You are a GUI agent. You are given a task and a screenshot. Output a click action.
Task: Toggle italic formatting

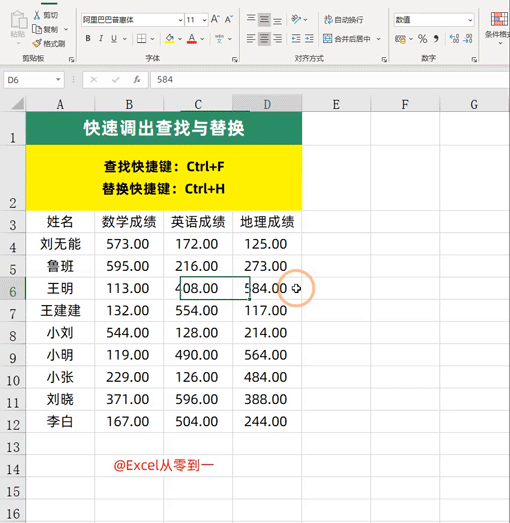101,39
